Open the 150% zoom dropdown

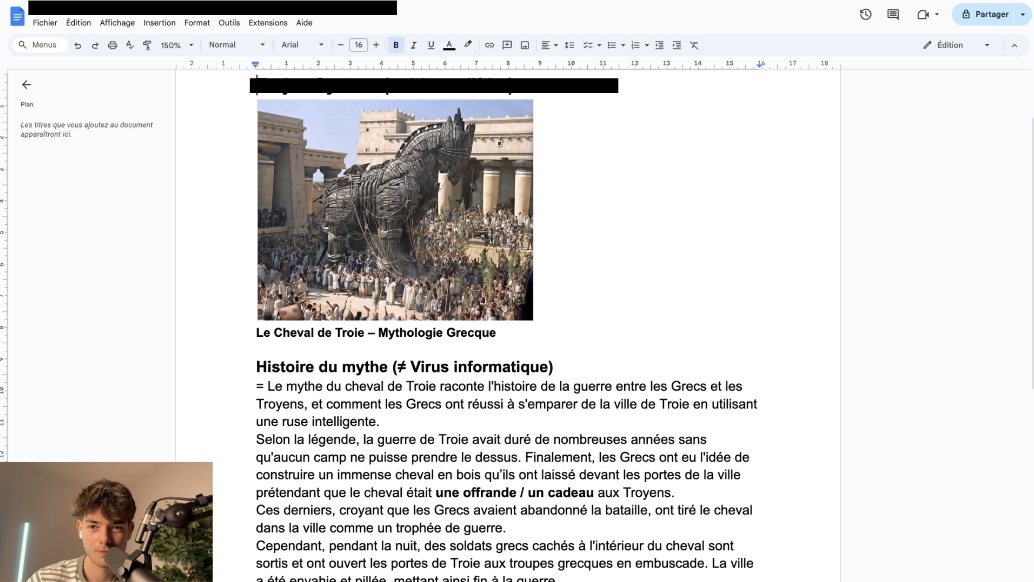(177, 45)
